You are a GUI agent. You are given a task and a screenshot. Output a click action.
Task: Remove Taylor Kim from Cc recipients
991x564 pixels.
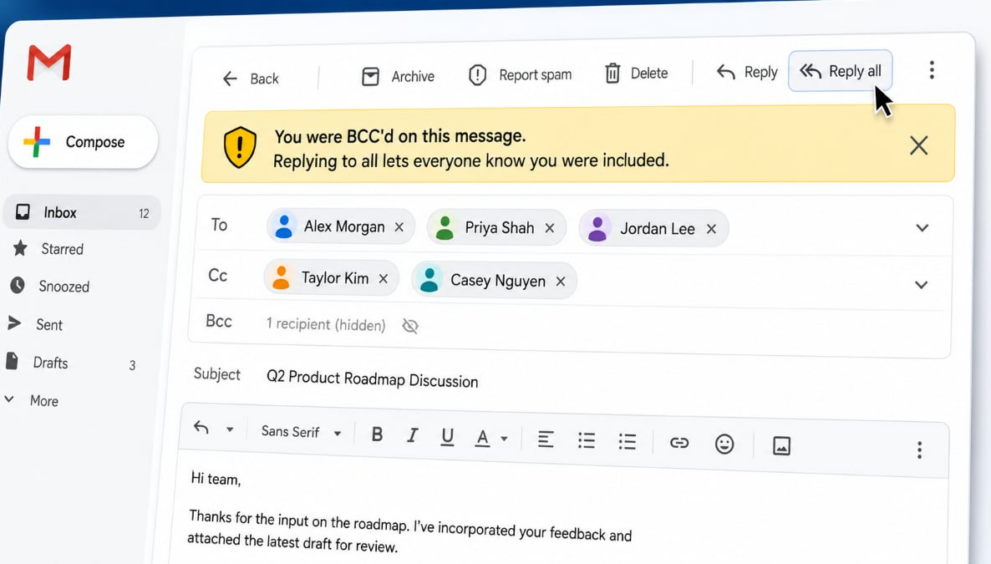click(x=383, y=278)
